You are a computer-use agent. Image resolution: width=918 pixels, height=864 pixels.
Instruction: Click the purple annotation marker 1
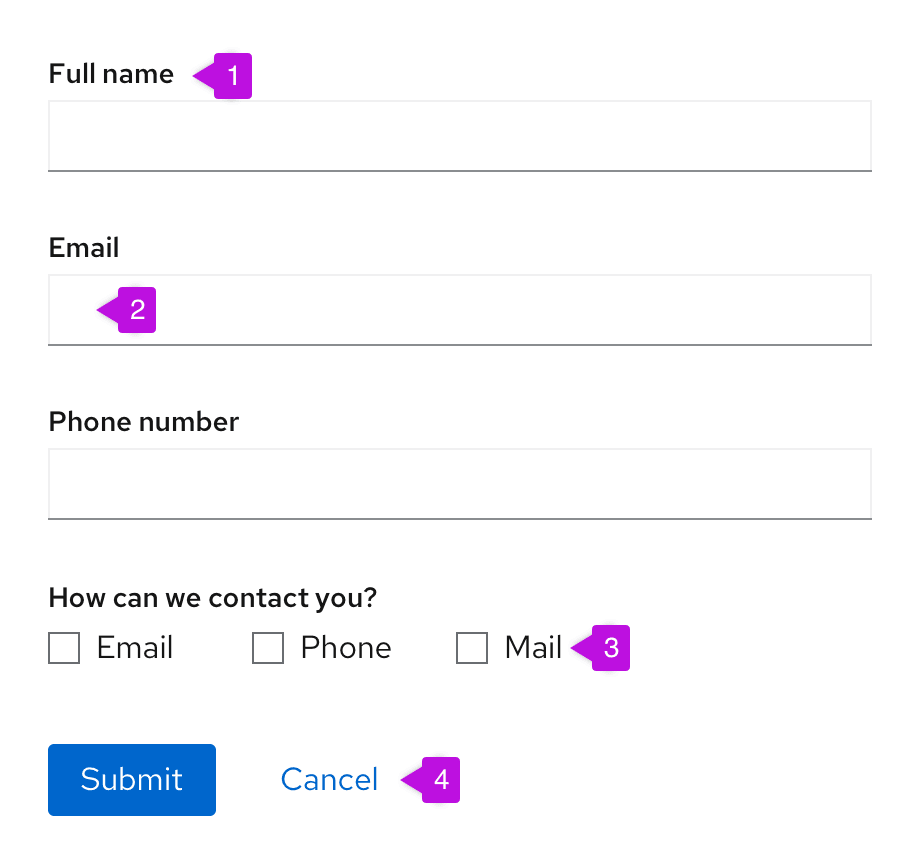(232, 76)
